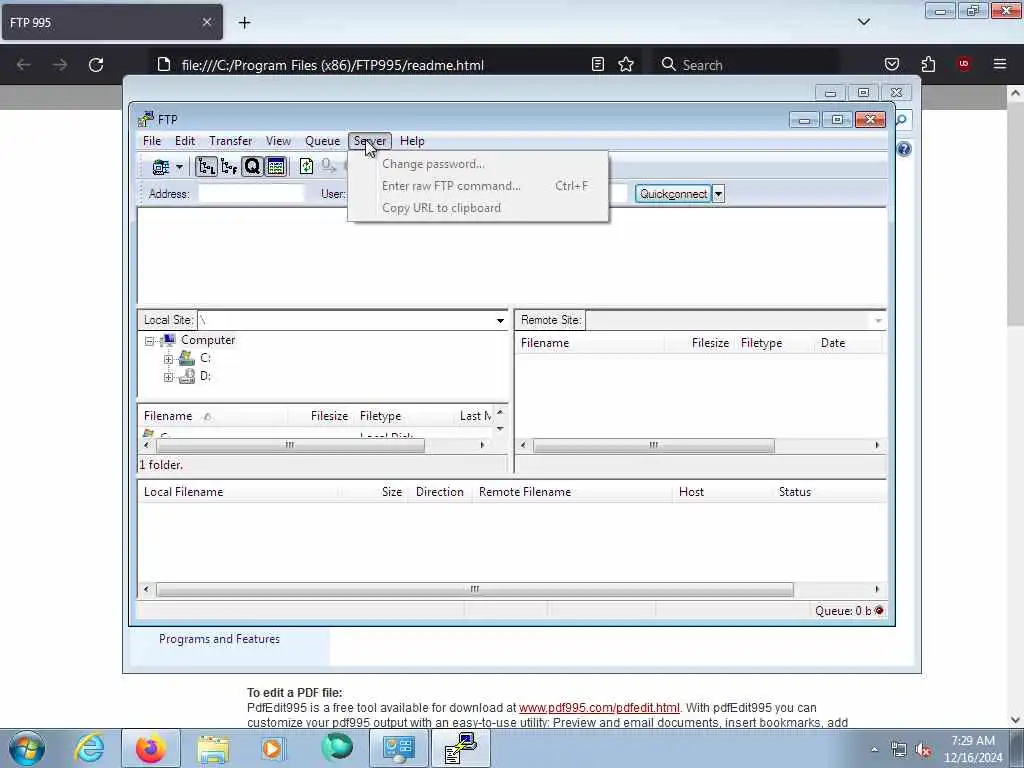1024x768 pixels.
Task: Open the Help menu
Action: tap(412, 141)
